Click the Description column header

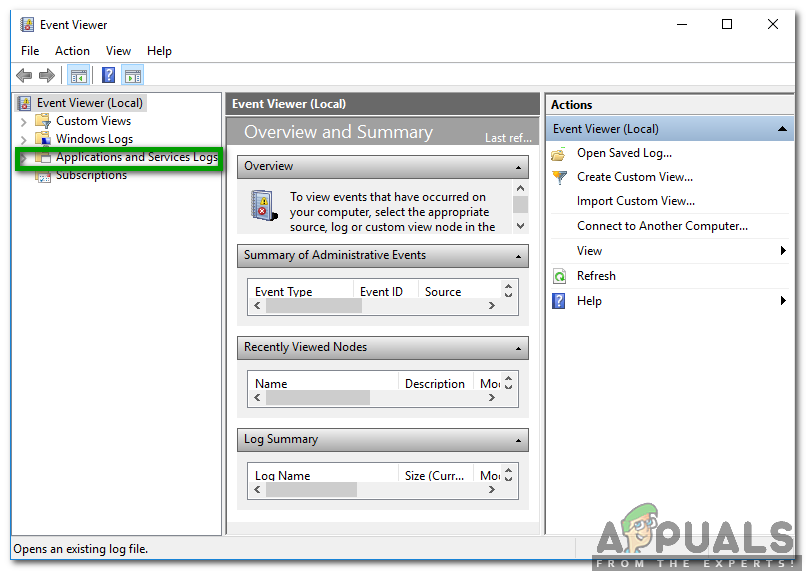(435, 383)
